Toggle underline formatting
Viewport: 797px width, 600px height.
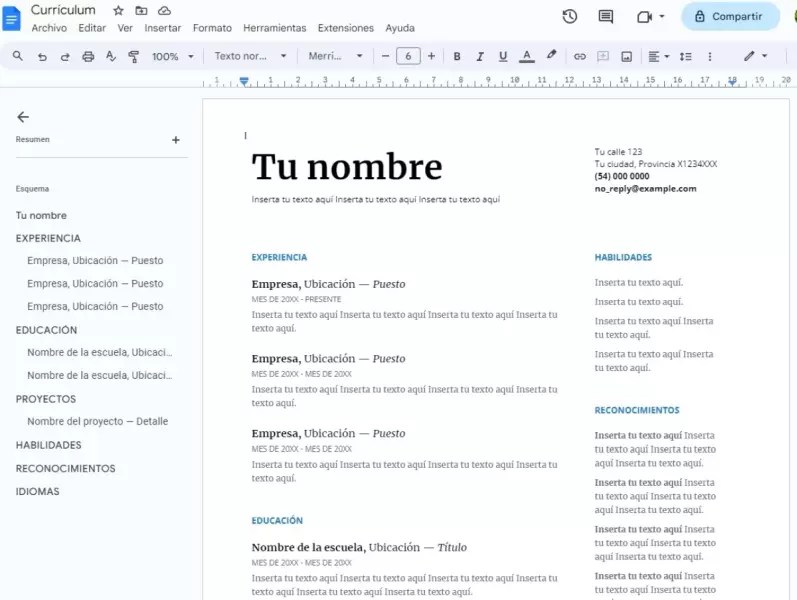tap(503, 56)
